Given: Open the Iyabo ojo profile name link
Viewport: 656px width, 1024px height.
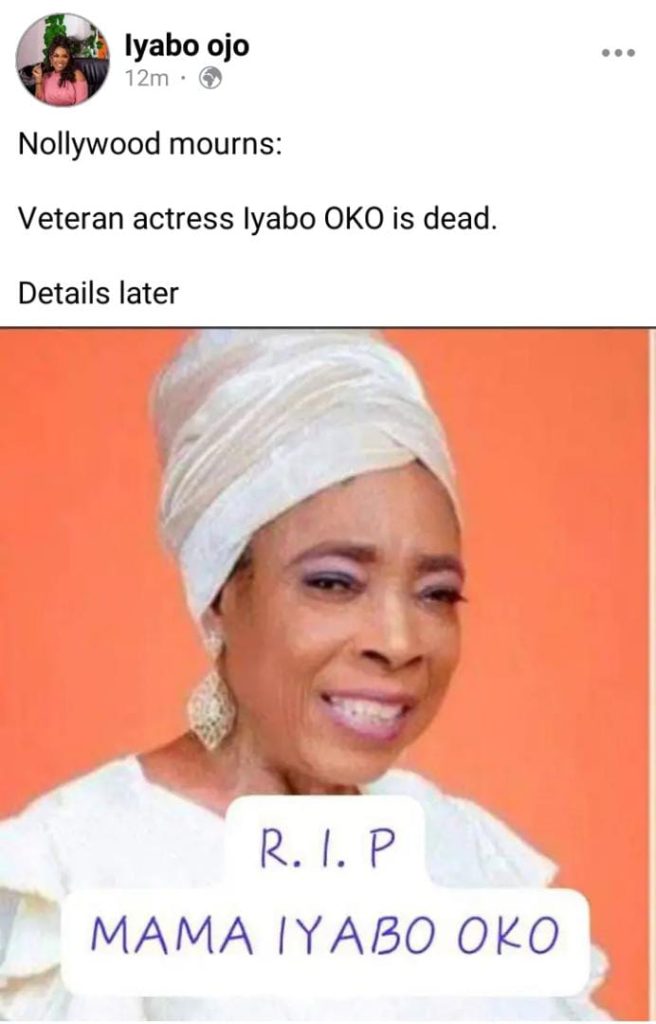Looking at the screenshot, I should tap(187, 46).
